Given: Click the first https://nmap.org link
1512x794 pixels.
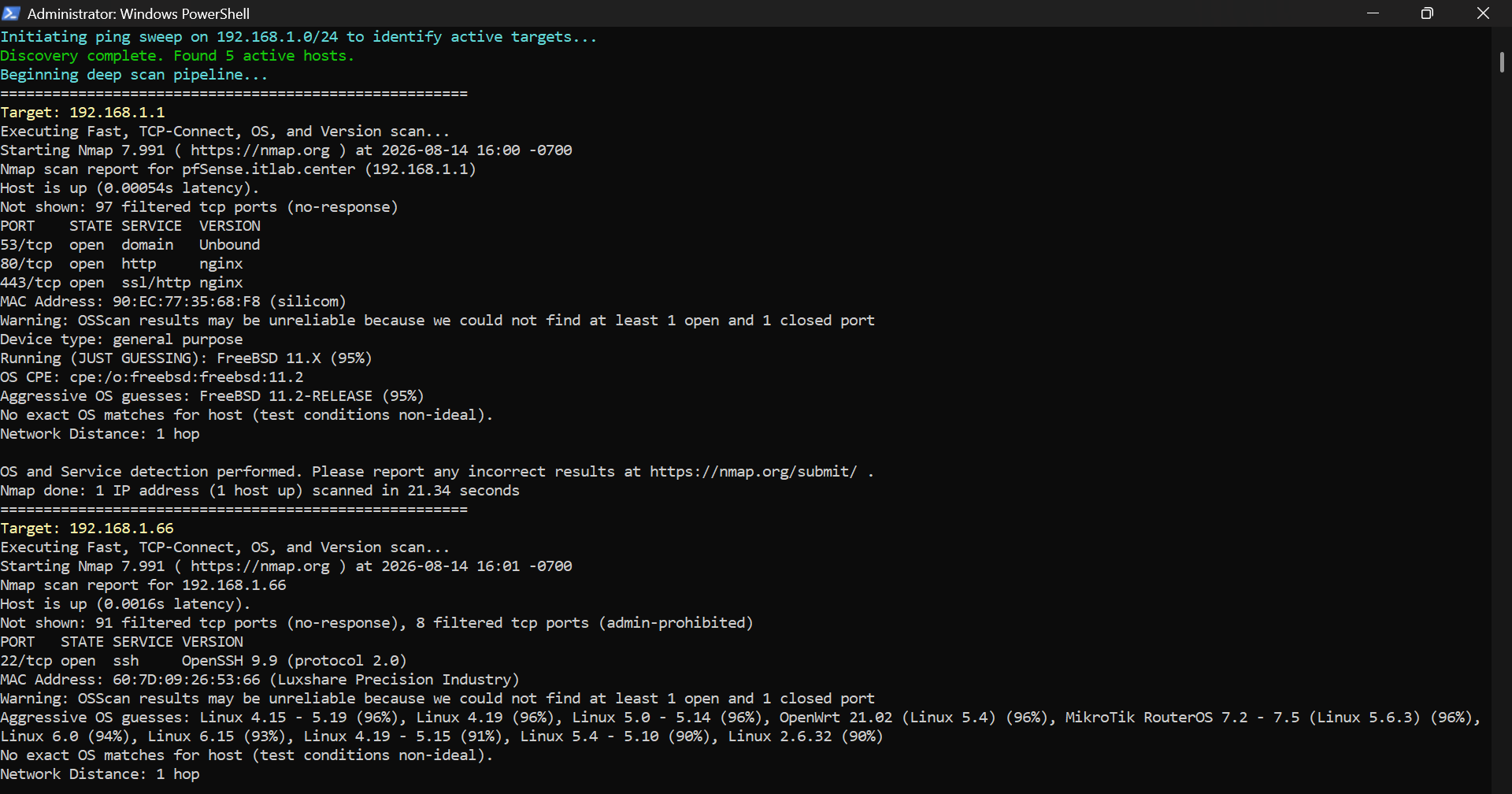Looking at the screenshot, I should (x=260, y=150).
